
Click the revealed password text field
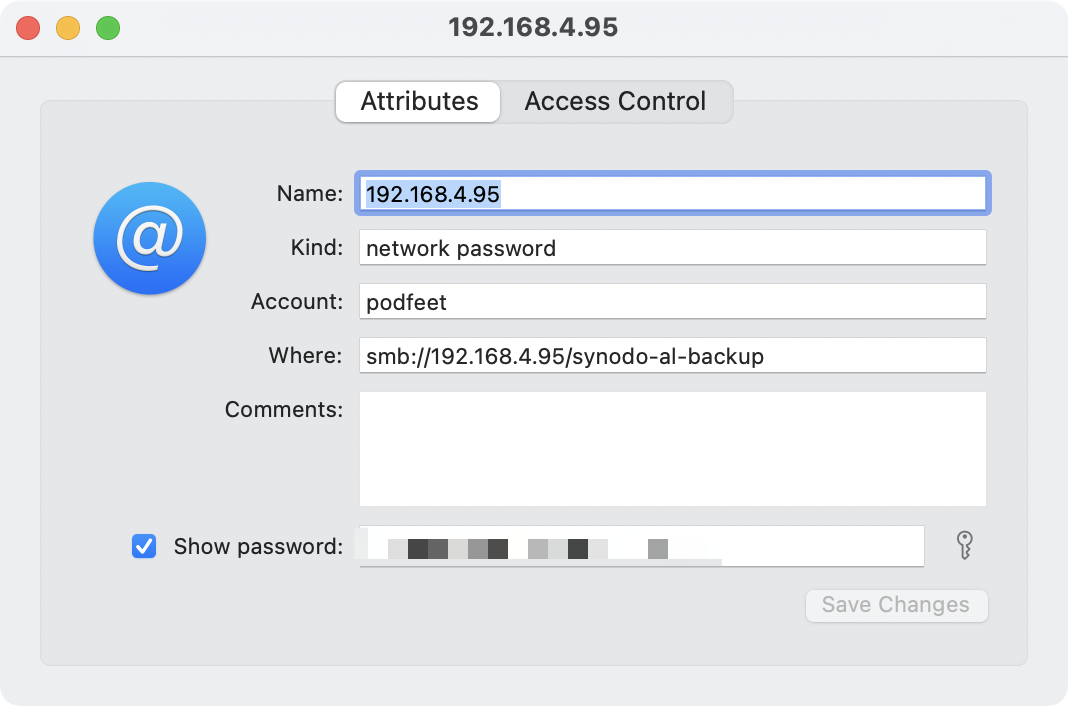pyautogui.click(x=641, y=546)
